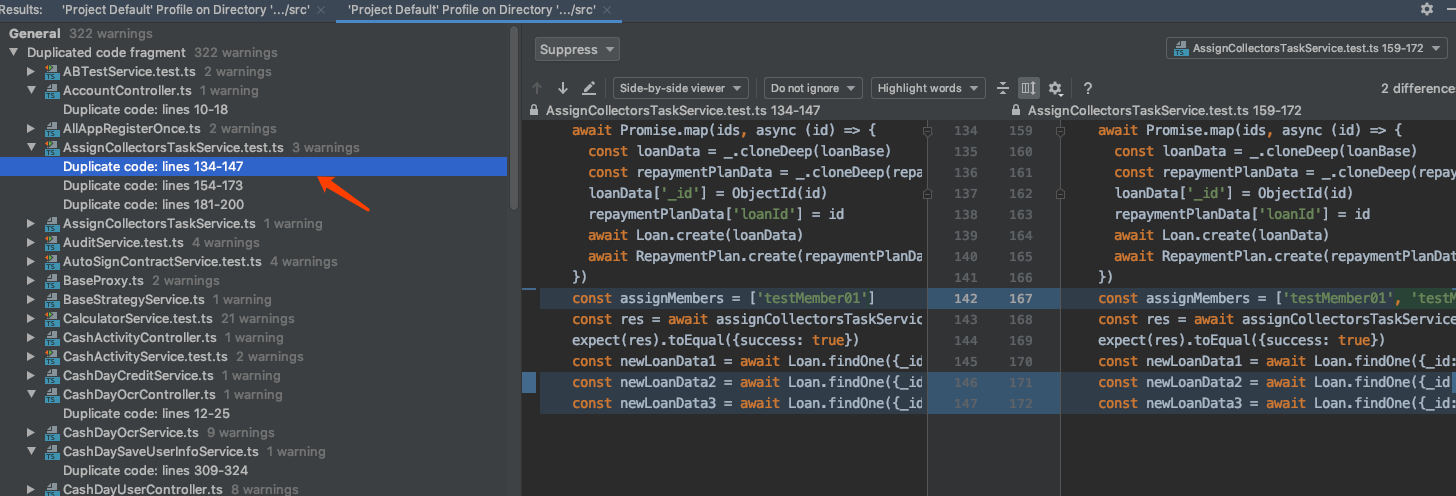Go to previous difference arrow

[x=538, y=88]
